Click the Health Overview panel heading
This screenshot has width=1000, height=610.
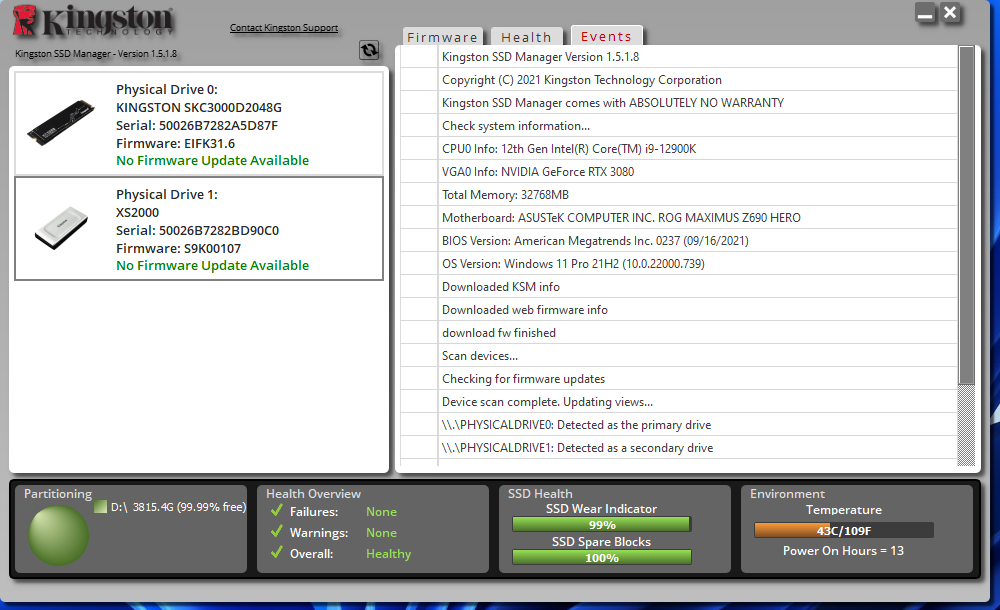(x=313, y=494)
